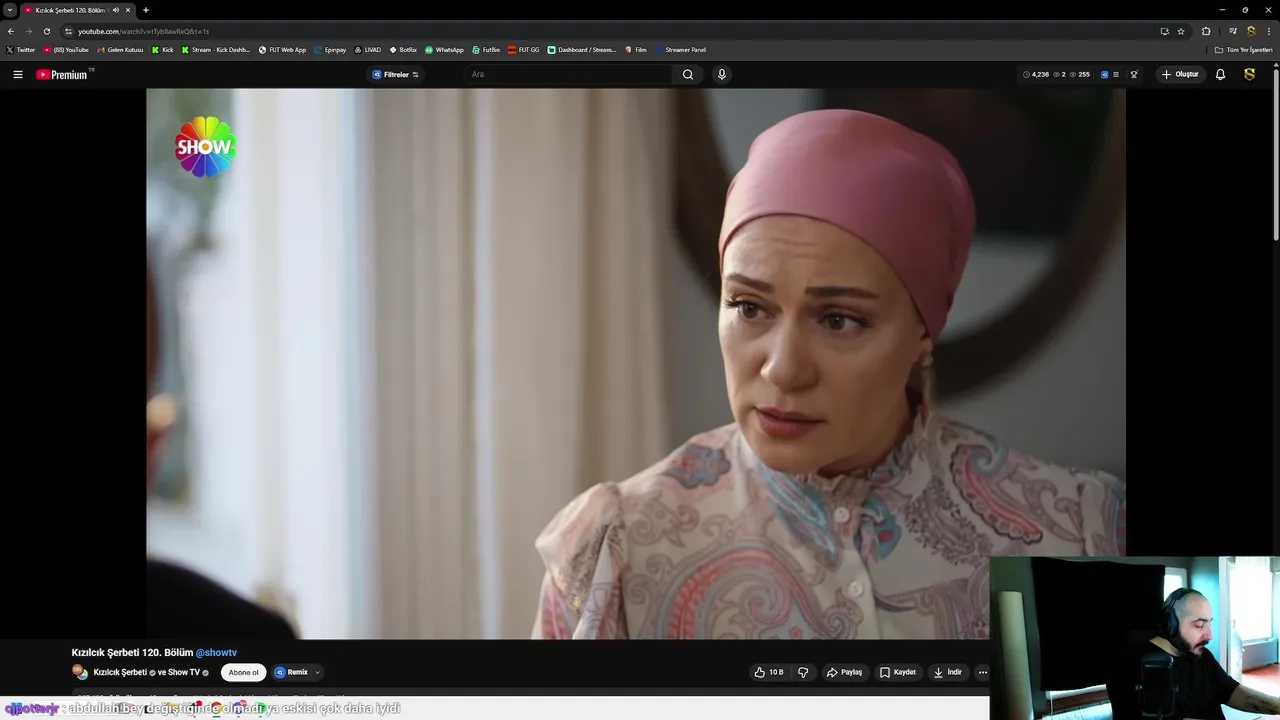This screenshot has width=1280, height=720.
Task: Open Chrome profile avatar in toolbar
Action: [1251, 31]
